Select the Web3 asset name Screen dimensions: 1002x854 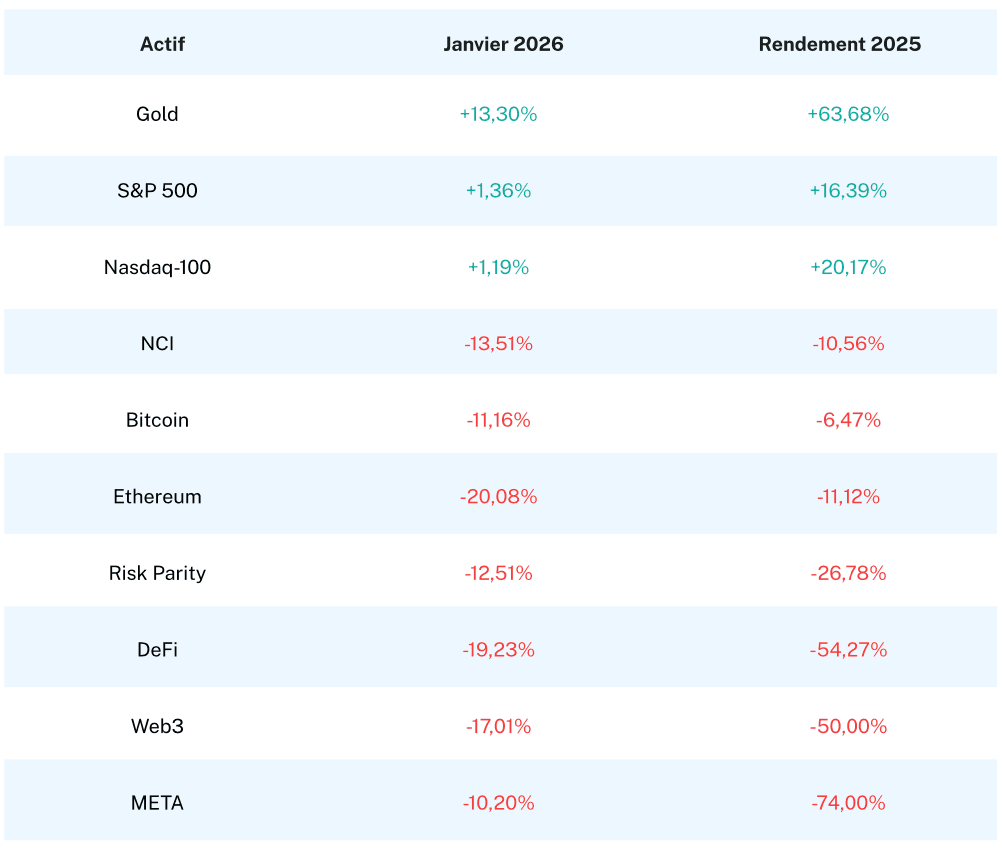point(157,726)
